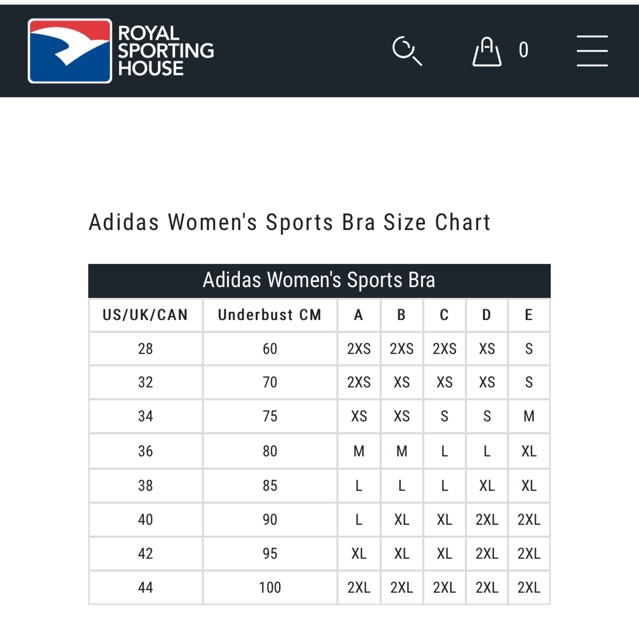Select the size 44 band cell
This screenshot has height=640, width=639.
[x=145, y=587]
